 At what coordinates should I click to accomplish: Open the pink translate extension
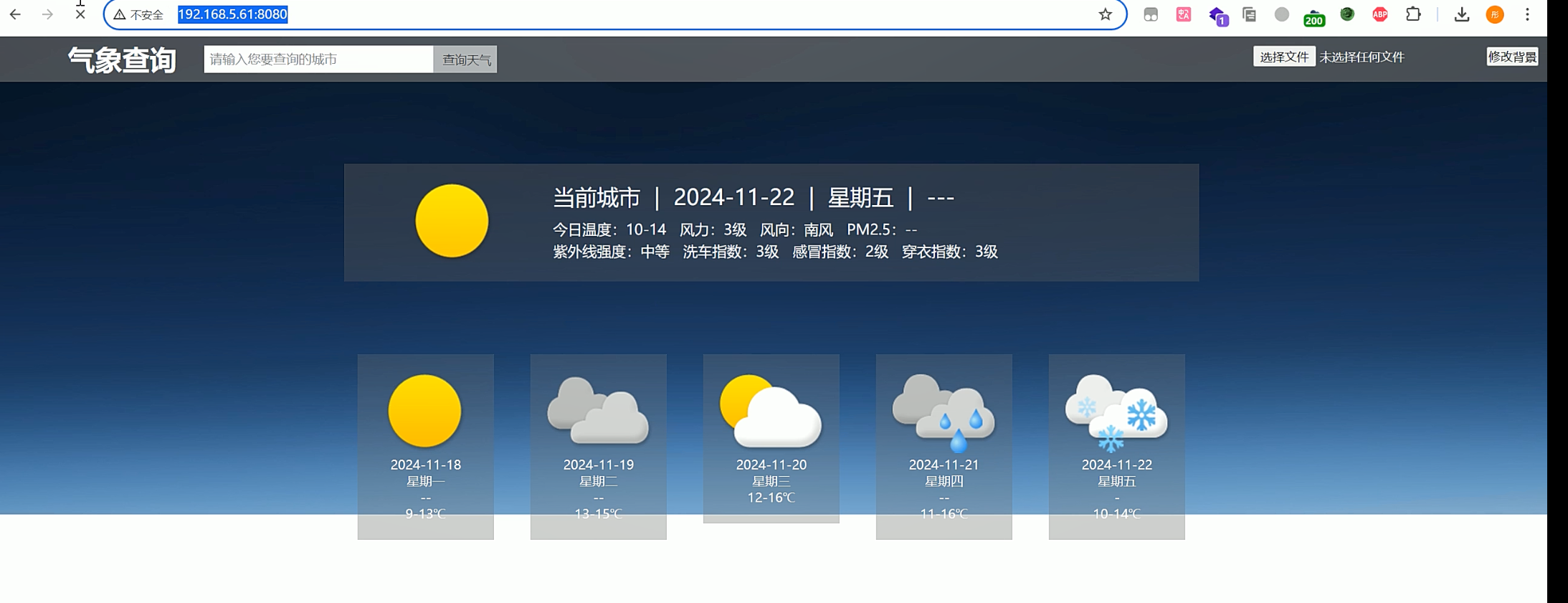(1184, 14)
